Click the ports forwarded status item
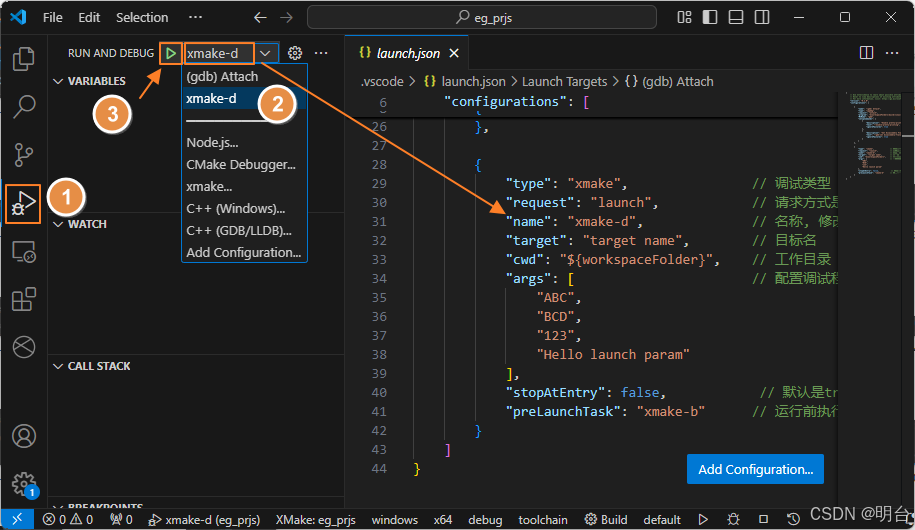This screenshot has height=530, width=915. tap(121, 519)
